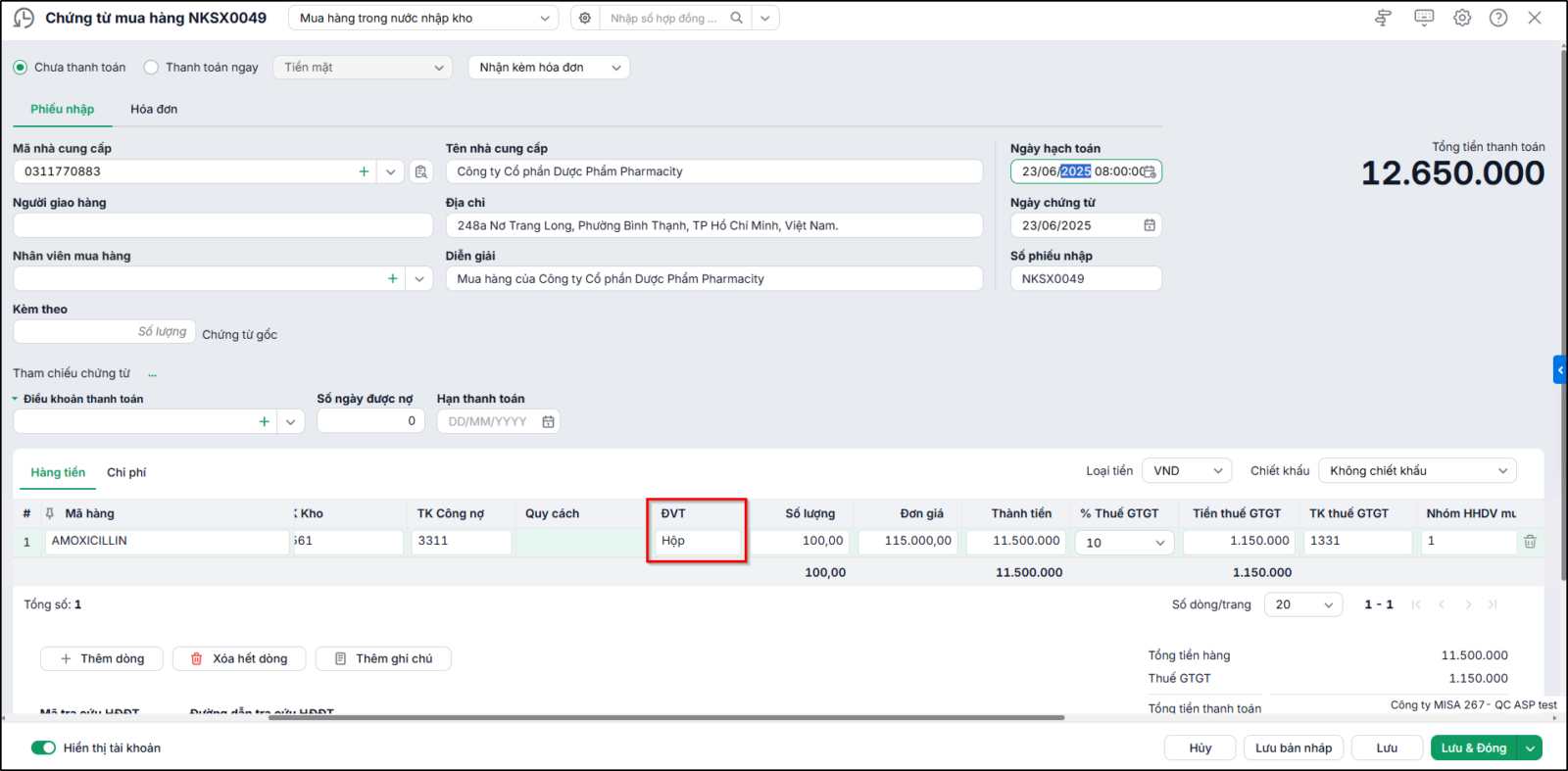Screen dimensions: 1568x771
Task: Open the Nhận kèm hóa đơn dropdown
Action: [549, 68]
